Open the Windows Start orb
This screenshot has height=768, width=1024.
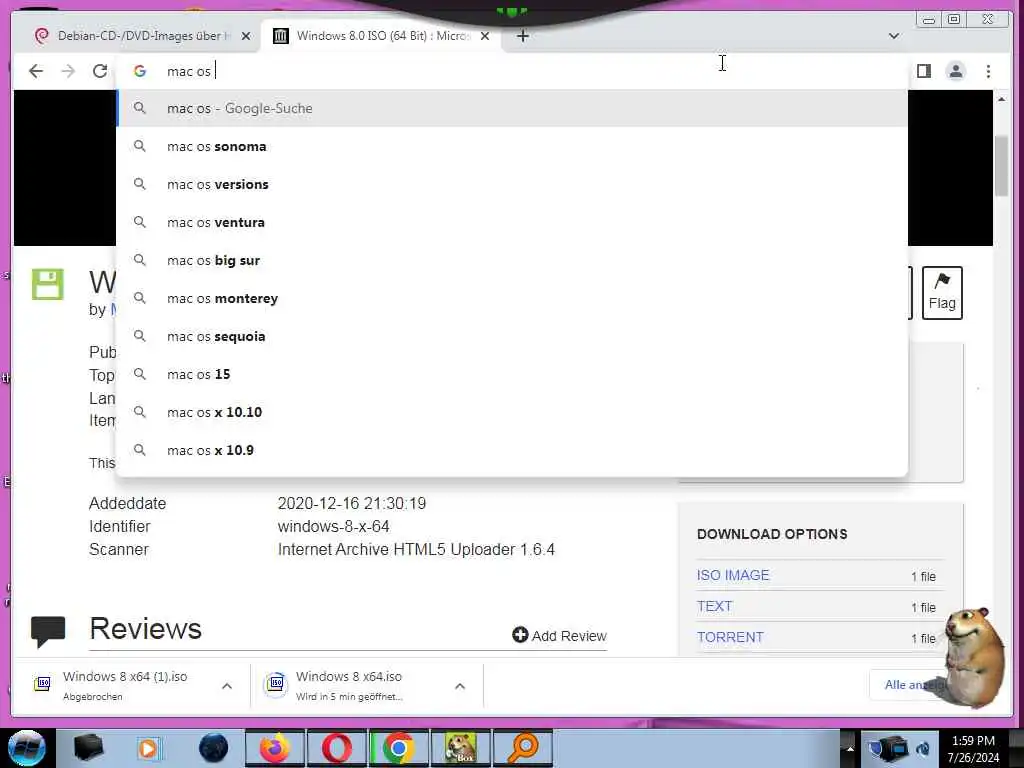click(x=26, y=748)
